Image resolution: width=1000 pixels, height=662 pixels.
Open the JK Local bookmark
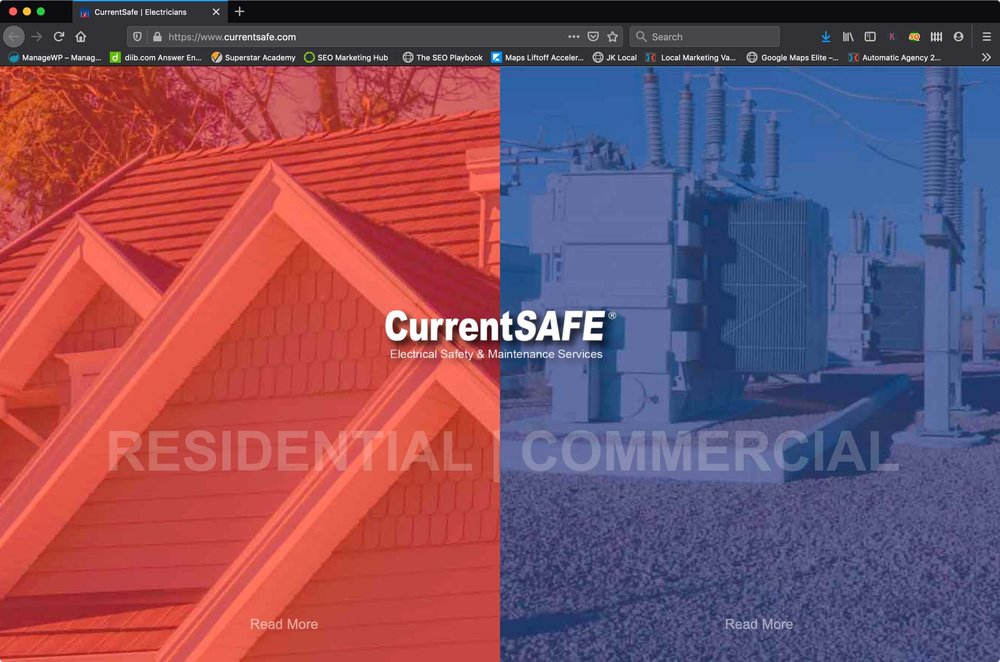(x=615, y=57)
